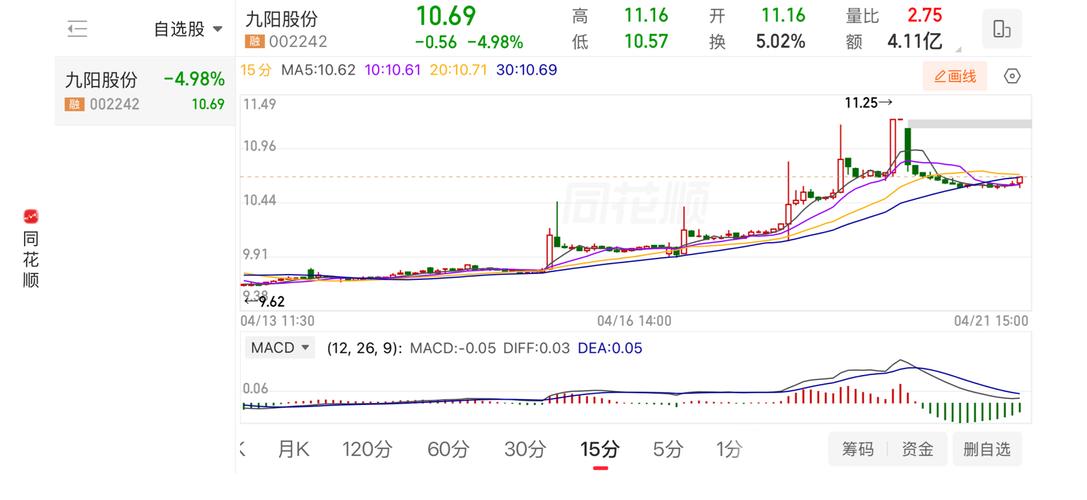The width and height of the screenshot is (1087, 500).
Task: Switch to 1分 period tab
Action: click(x=729, y=449)
